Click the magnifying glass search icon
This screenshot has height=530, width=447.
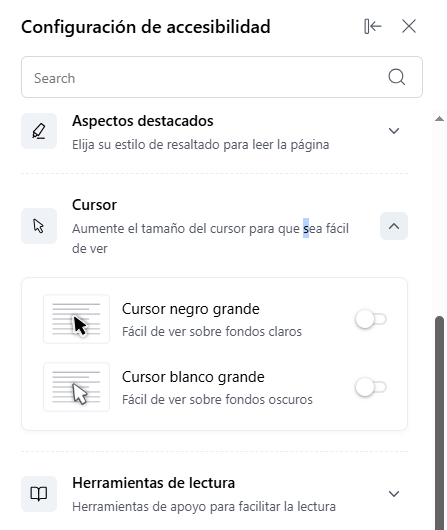[x=397, y=77]
